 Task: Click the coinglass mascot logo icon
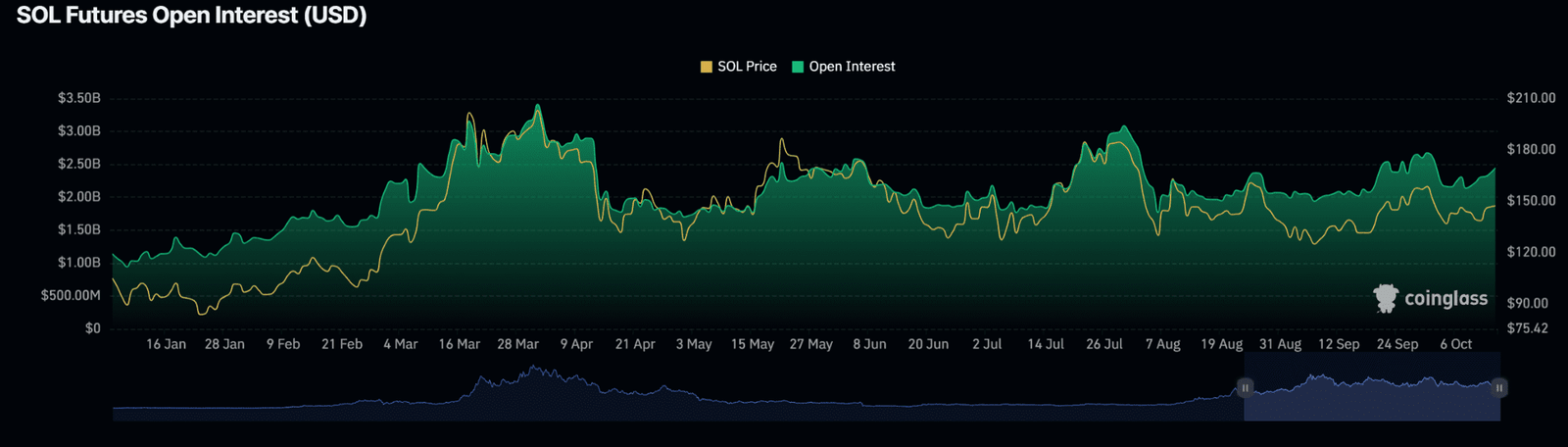[1385, 298]
